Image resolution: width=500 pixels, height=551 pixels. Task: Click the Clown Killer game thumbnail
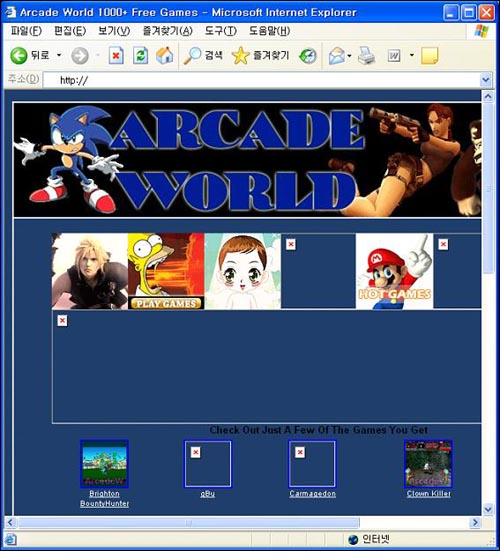point(429,464)
